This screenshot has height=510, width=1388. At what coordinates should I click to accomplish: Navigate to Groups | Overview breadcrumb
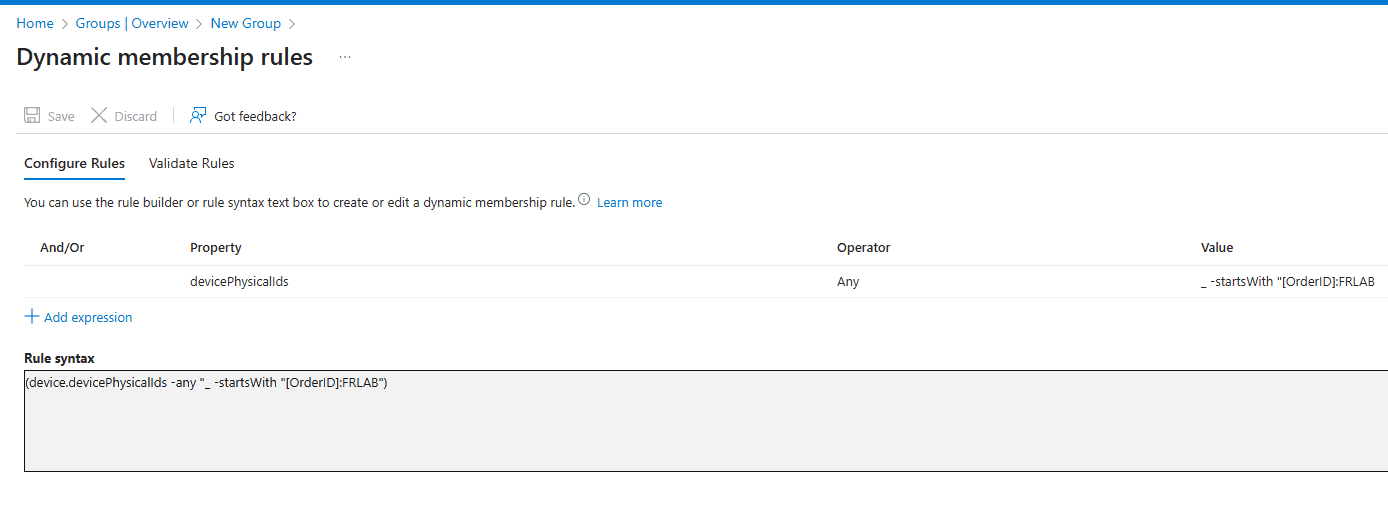pyautogui.click(x=132, y=23)
